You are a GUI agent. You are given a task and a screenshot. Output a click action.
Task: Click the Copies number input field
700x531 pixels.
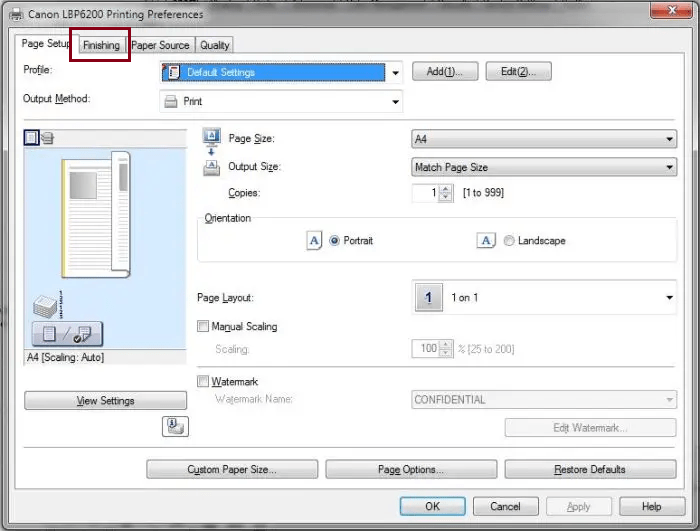pos(426,193)
